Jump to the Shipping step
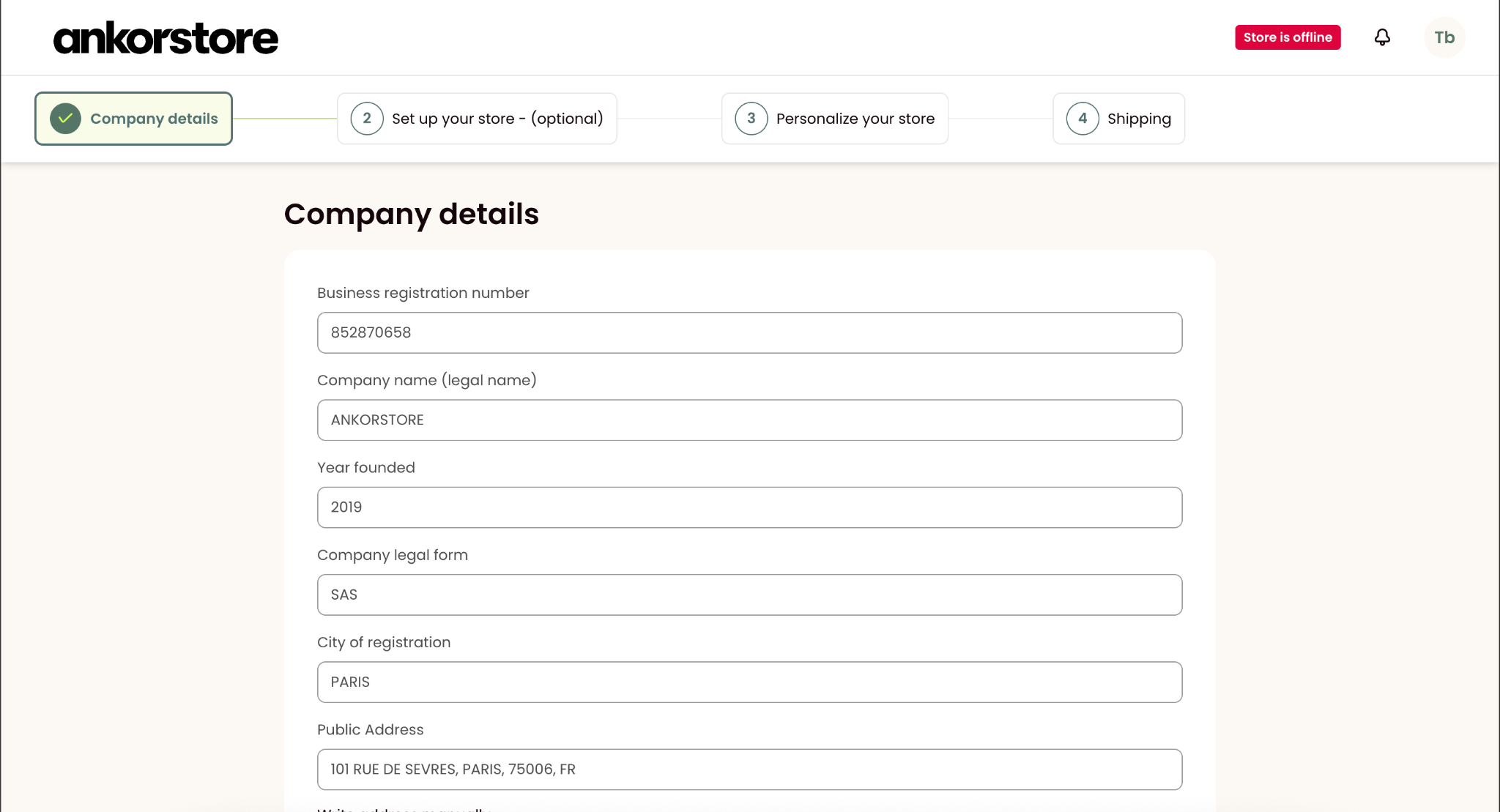Image resolution: width=1500 pixels, height=812 pixels. pyautogui.click(x=1118, y=119)
